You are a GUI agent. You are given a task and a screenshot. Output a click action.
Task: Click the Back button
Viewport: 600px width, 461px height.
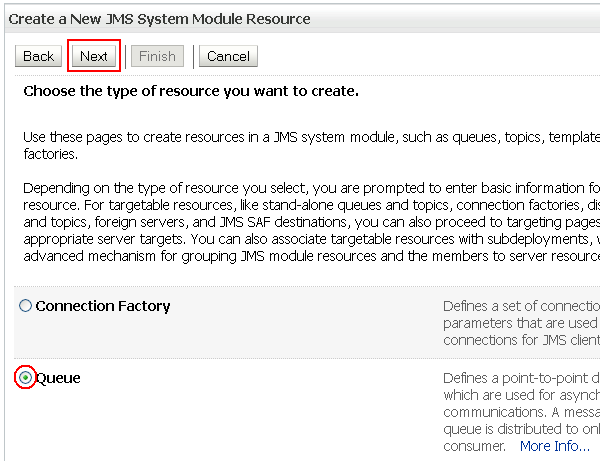[x=38, y=56]
